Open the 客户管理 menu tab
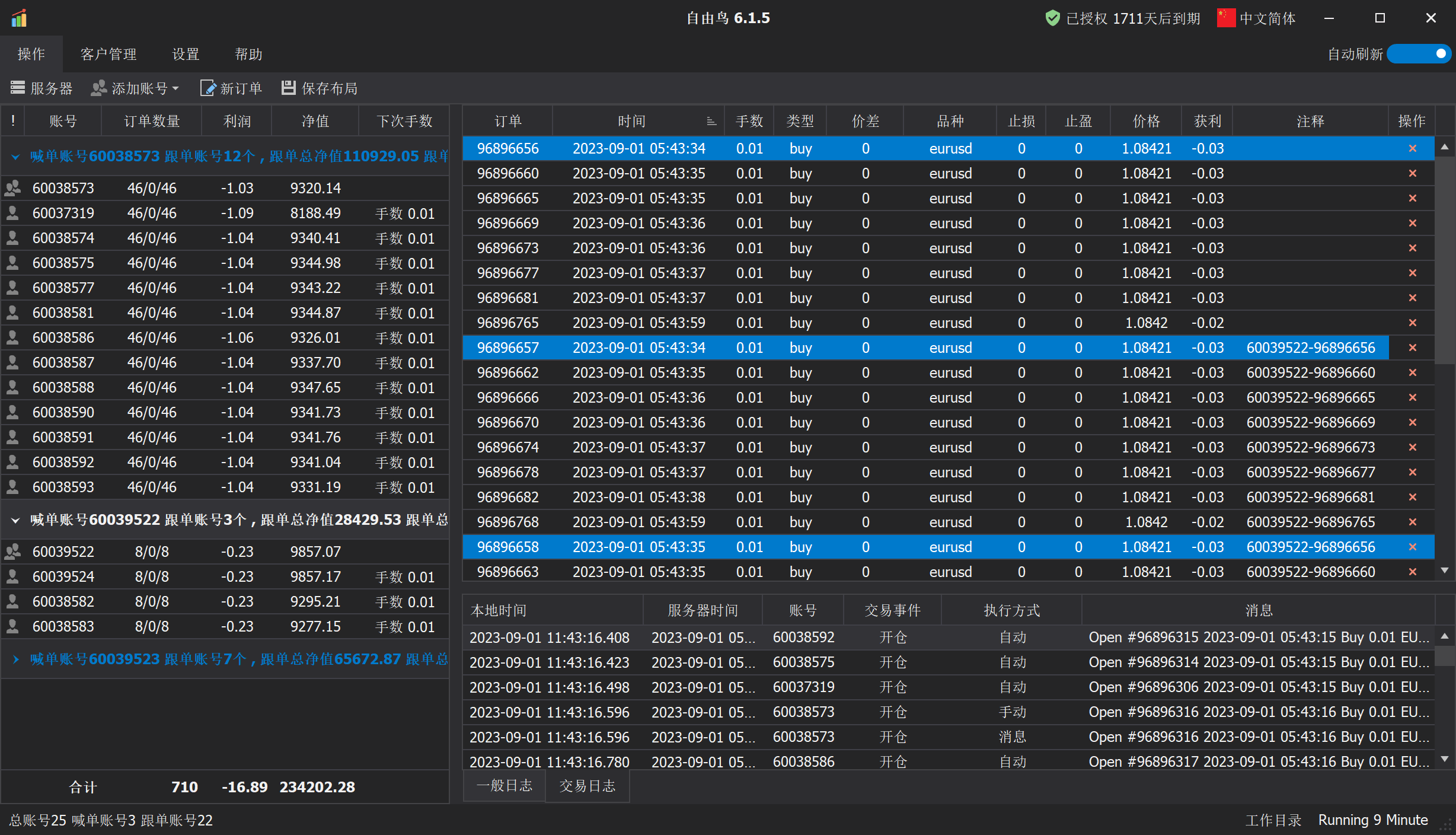Image resolution: width=1456 pixels, height=835 pixels. [x=108, y=54]
